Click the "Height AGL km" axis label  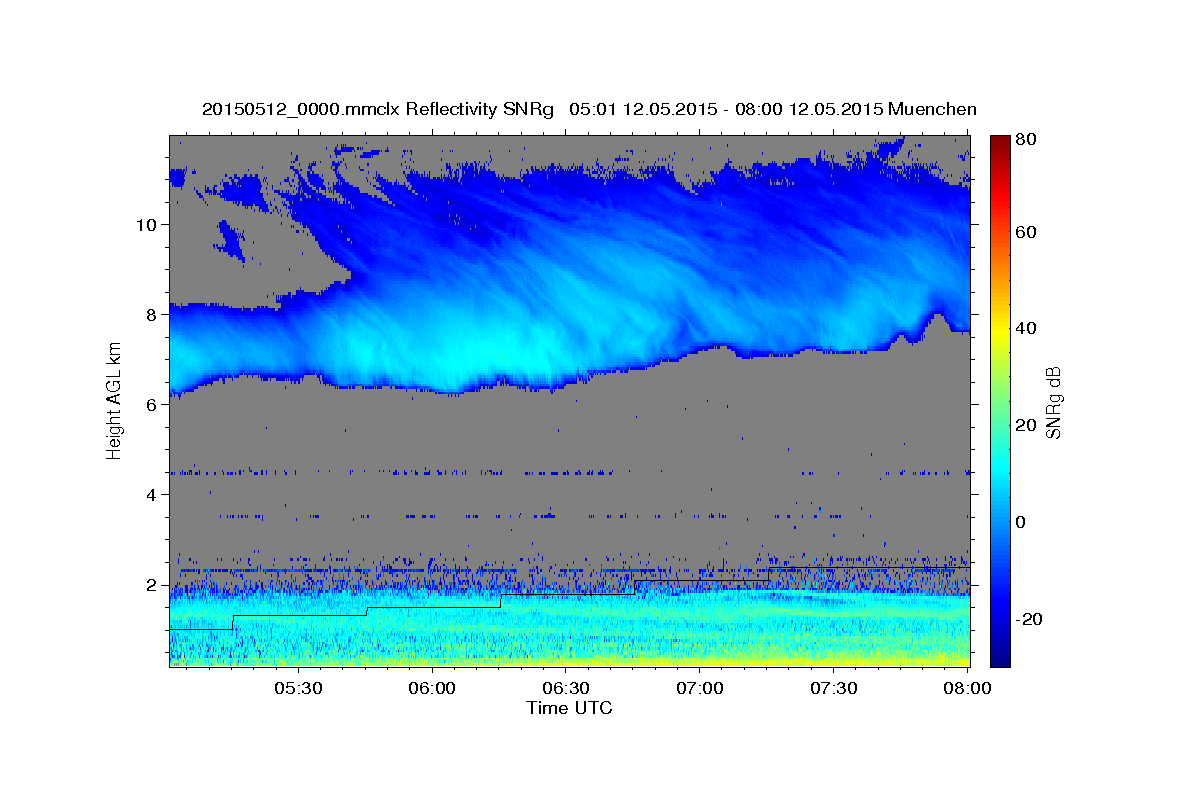point(114,402)
